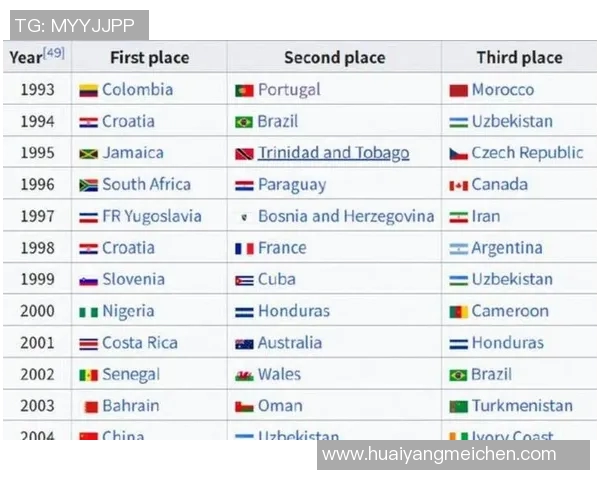
Task: Follow the Czech Republic link
Action: [x=527, y=153]
